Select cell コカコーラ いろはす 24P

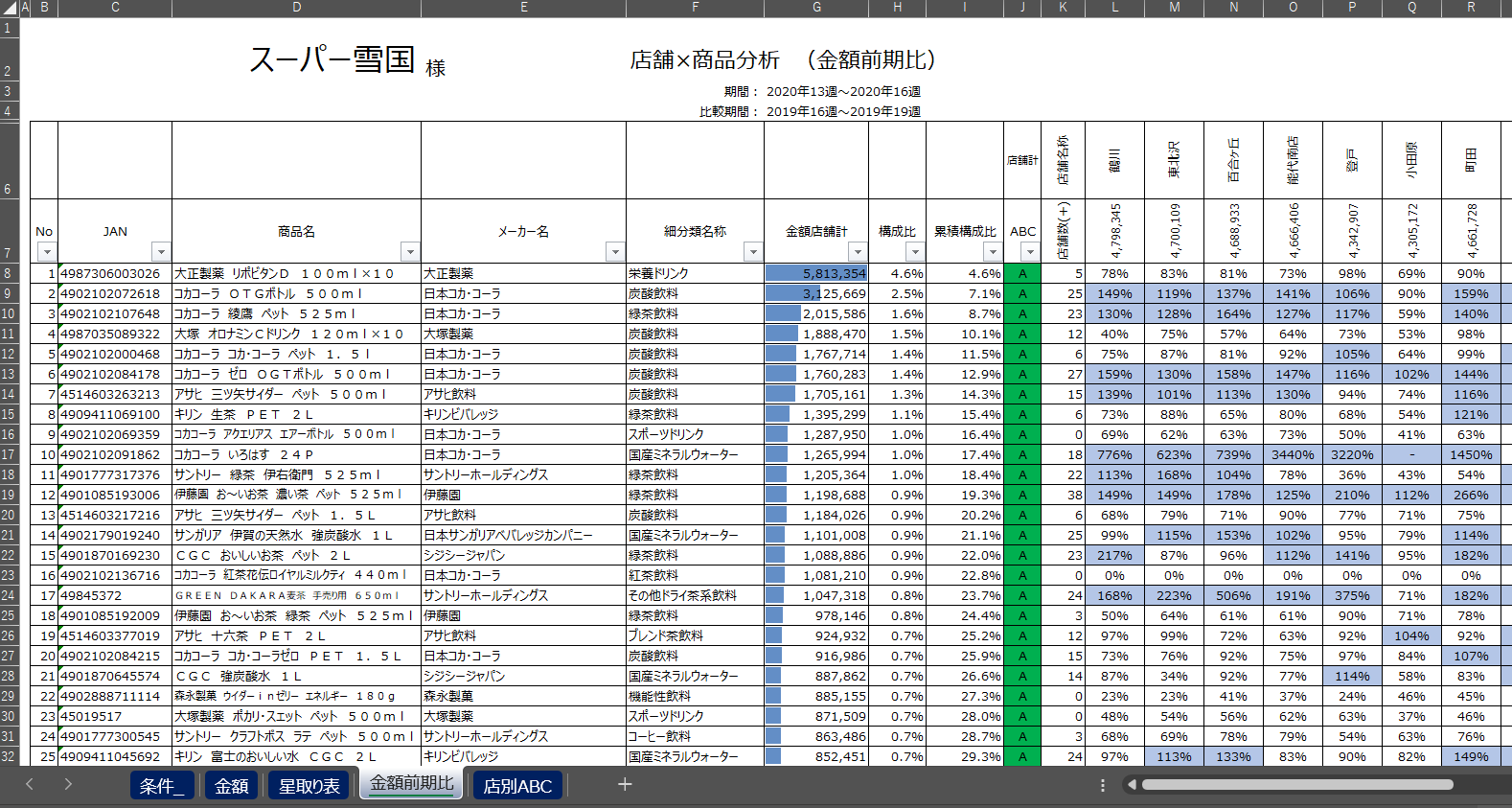(x=296, y=454)
